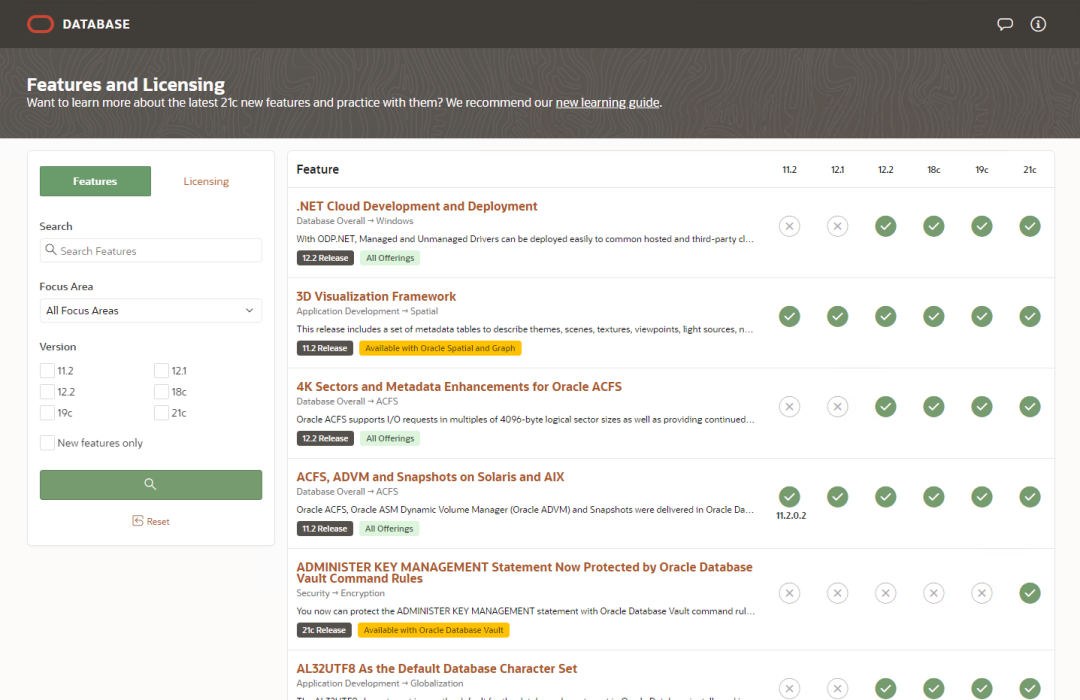Screen dimensions: 1080x700
Task: Click the 12.2 Release tag under .NET Cloud
Action: coord(325,258)
